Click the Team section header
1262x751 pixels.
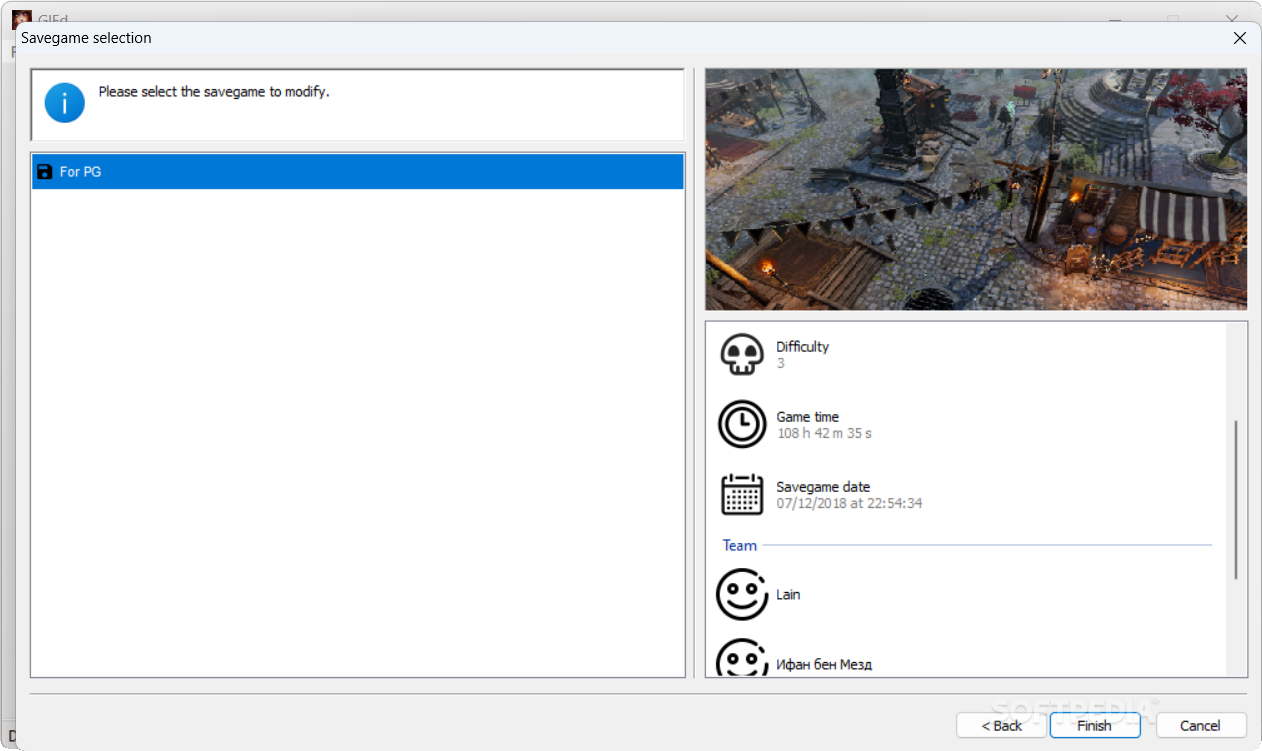(x=740, y=545)
